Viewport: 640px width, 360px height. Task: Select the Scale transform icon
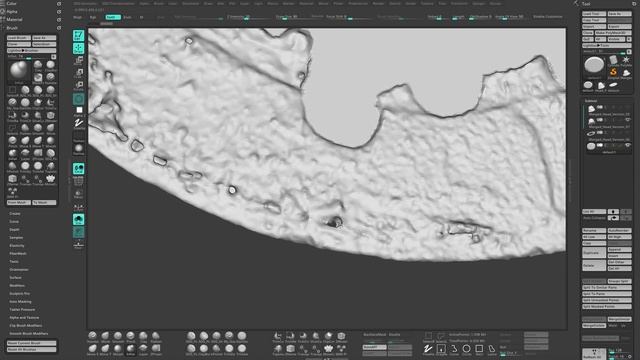(x=78, y=73)
